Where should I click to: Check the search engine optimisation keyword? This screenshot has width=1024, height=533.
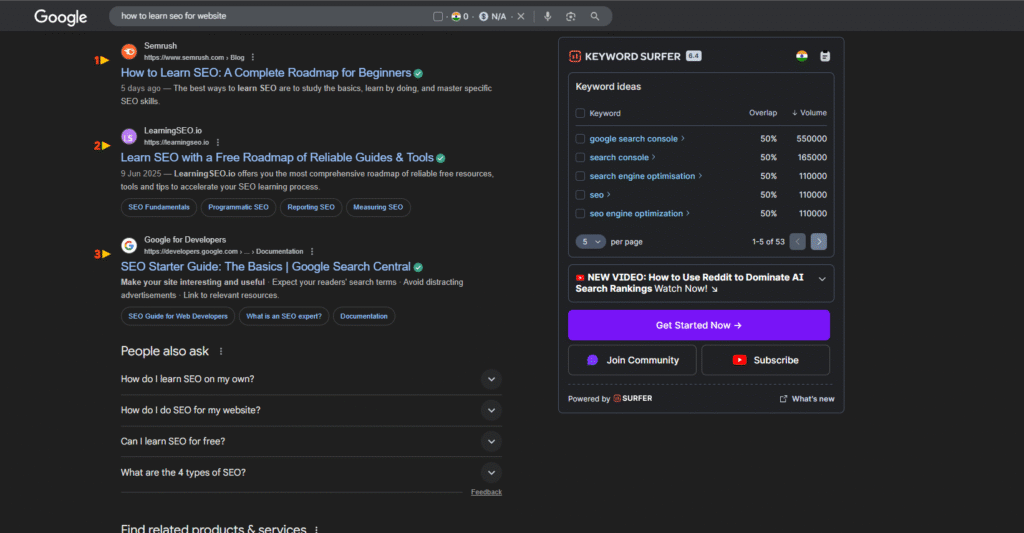[x=580, y=176]
